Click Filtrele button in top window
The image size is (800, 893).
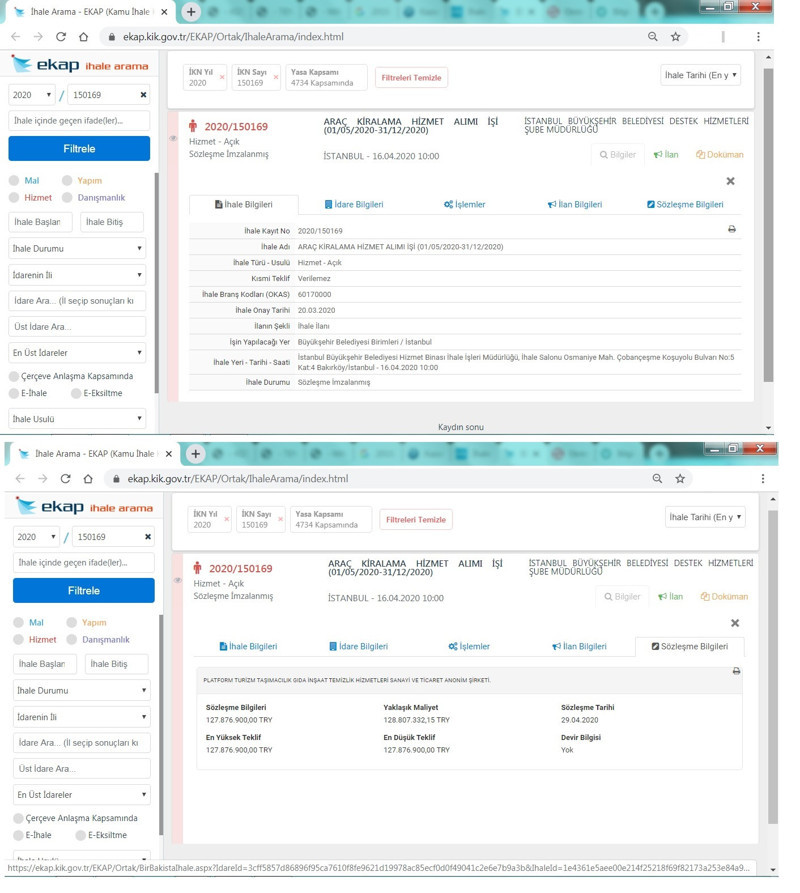click(79, 148)
